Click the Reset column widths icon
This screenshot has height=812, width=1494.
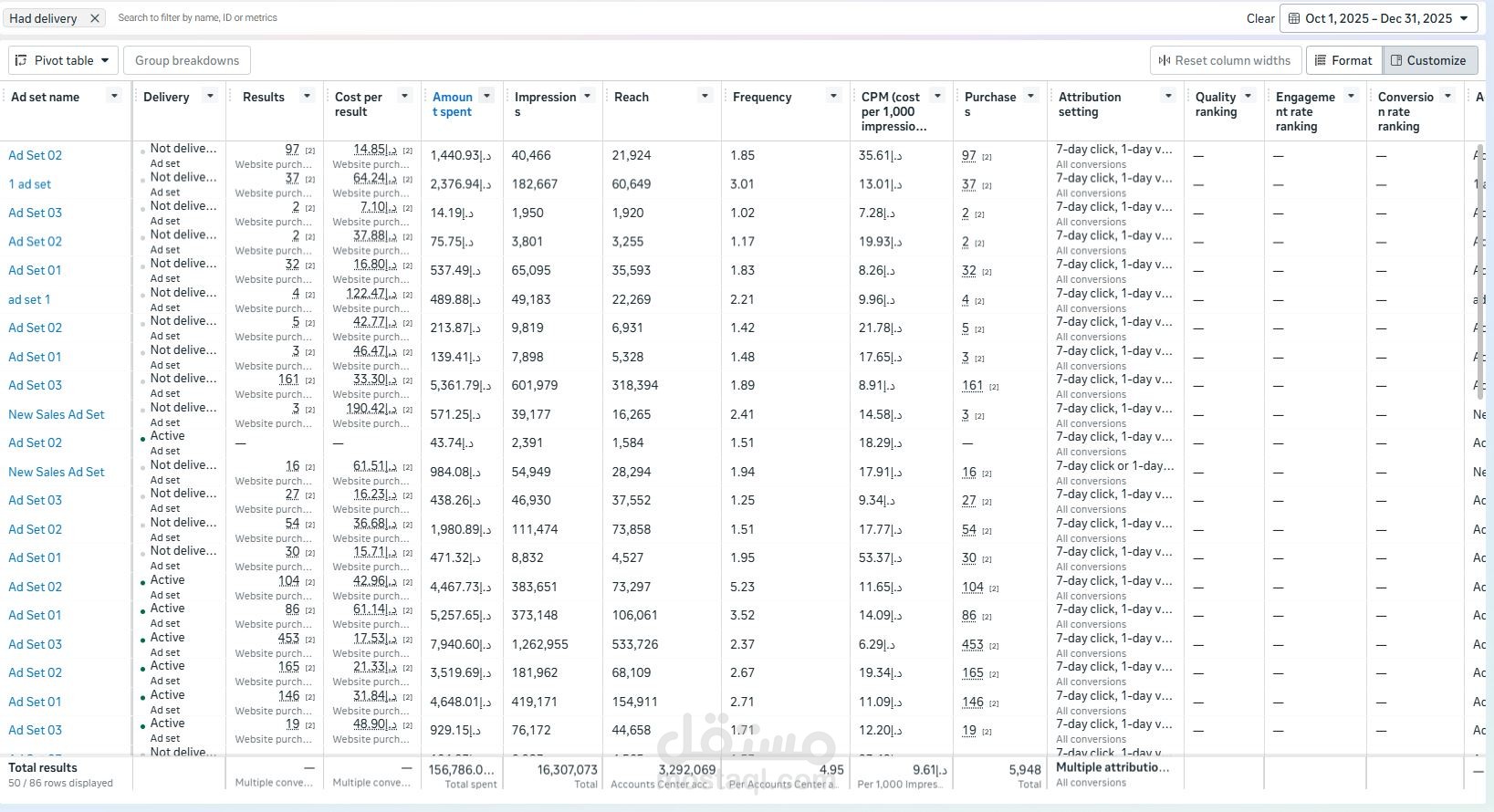tap(1164, 60)
